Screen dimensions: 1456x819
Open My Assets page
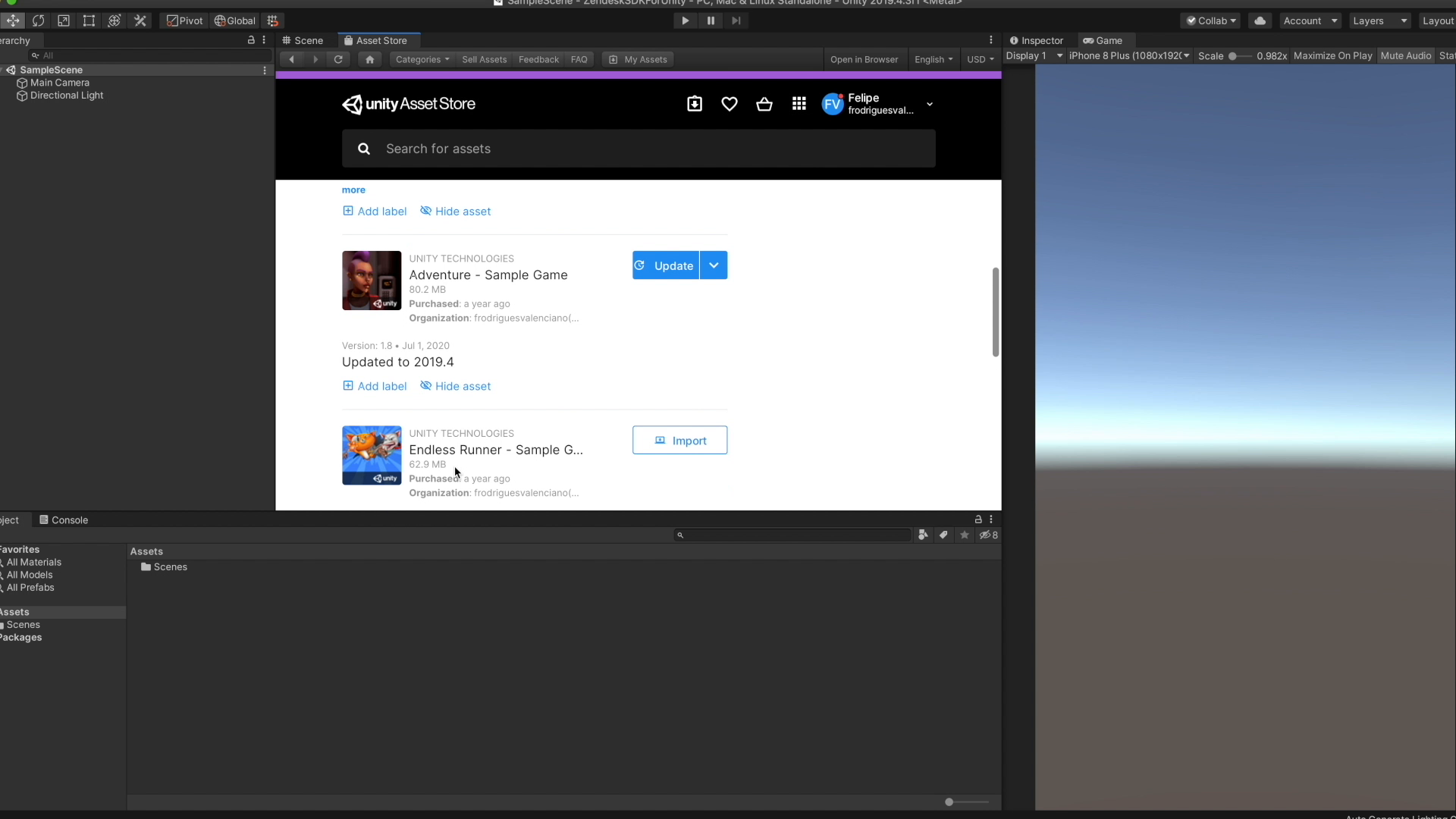(x=638, y=59)
